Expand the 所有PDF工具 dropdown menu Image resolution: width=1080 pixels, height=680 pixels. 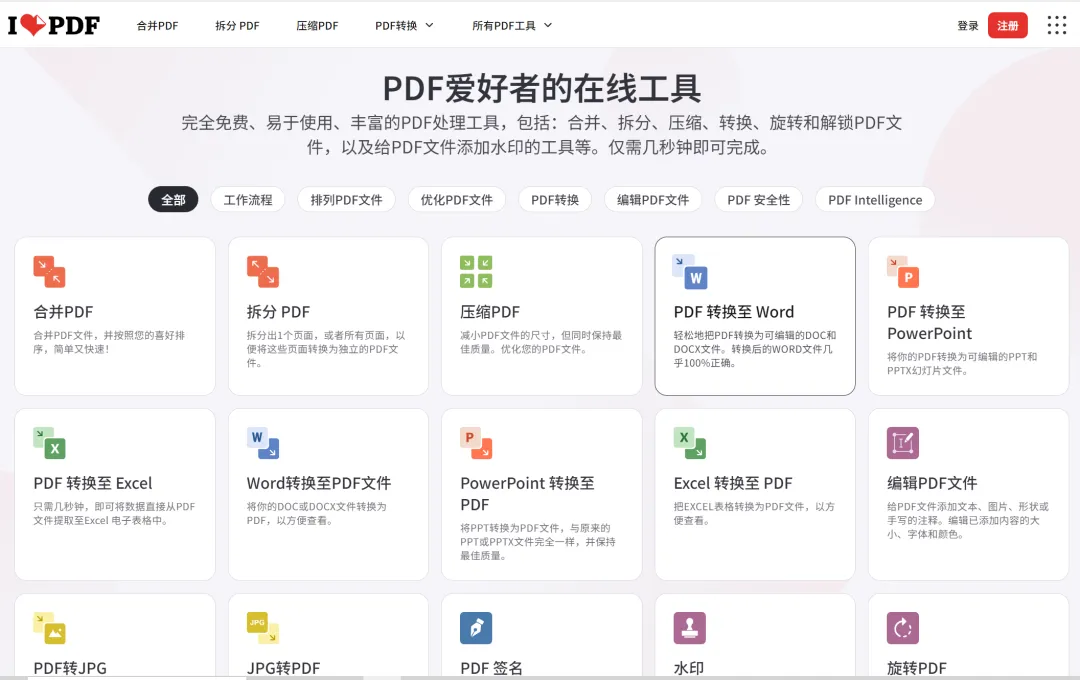point(512,25)
